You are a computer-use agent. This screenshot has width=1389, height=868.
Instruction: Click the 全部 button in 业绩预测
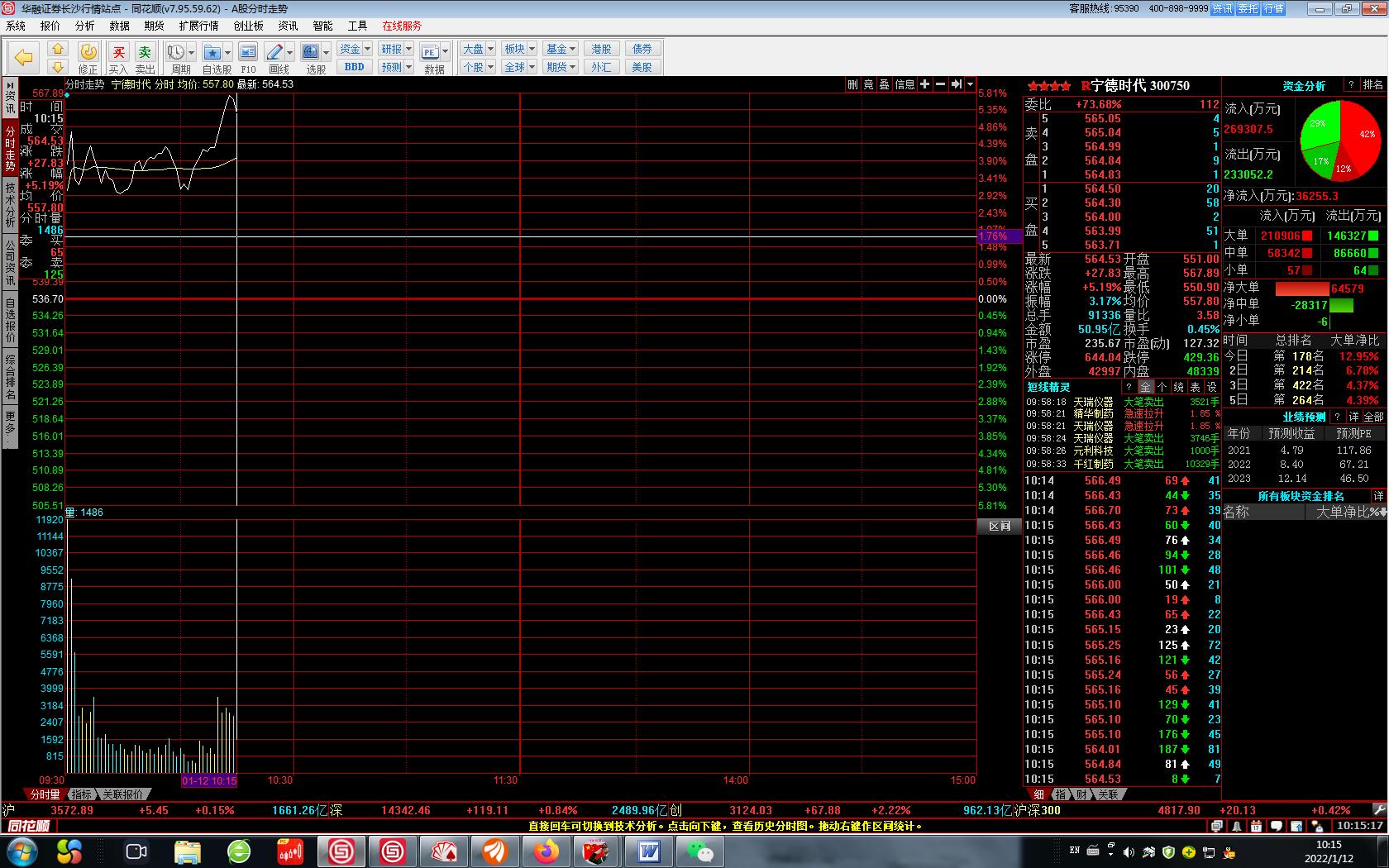coord(1373,417)
